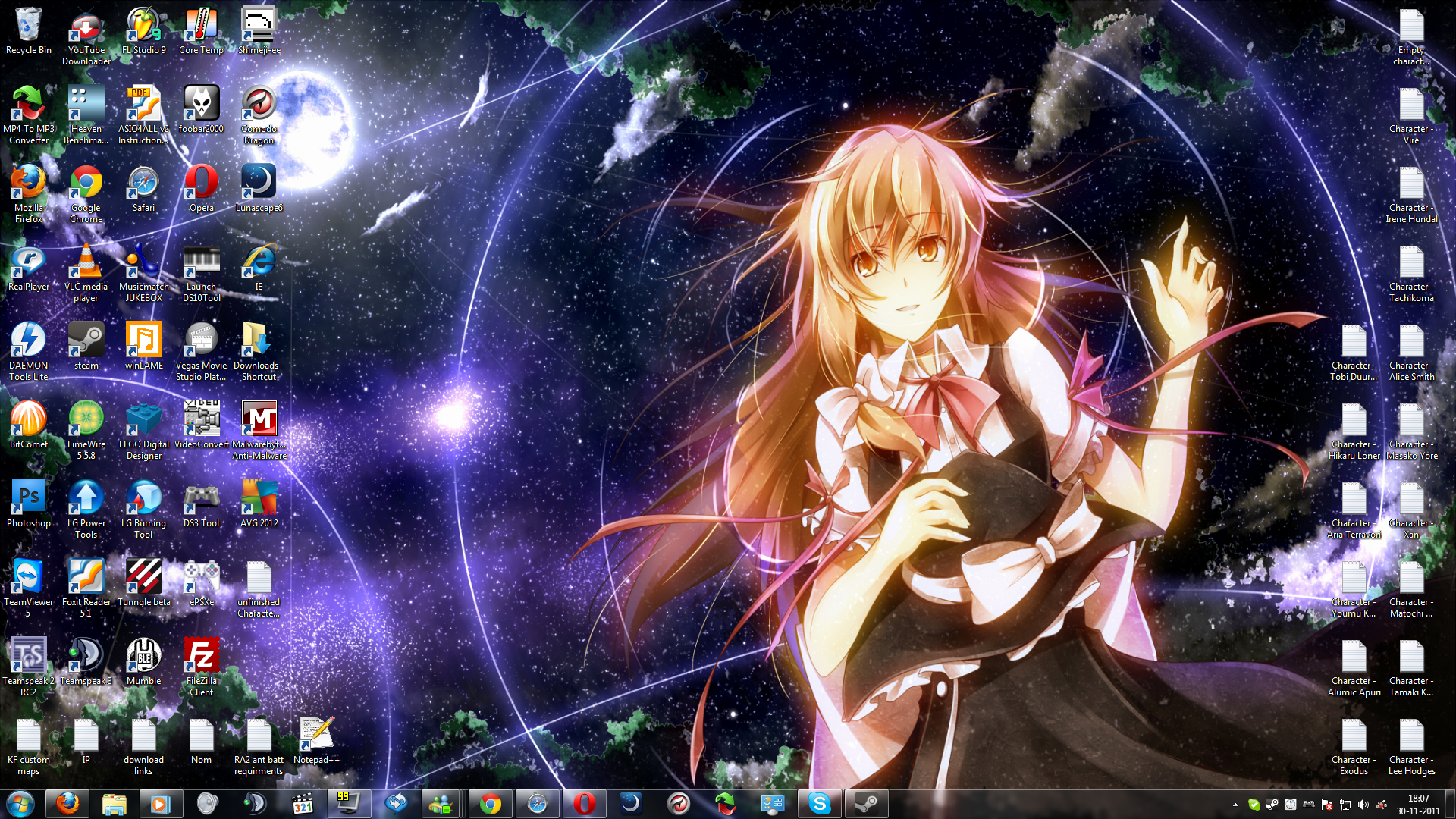Screen dimensions: 1456x819
Task: Select the Photoshop desktop shortcut
Action: pyautogui.click(x=29, y=504)
